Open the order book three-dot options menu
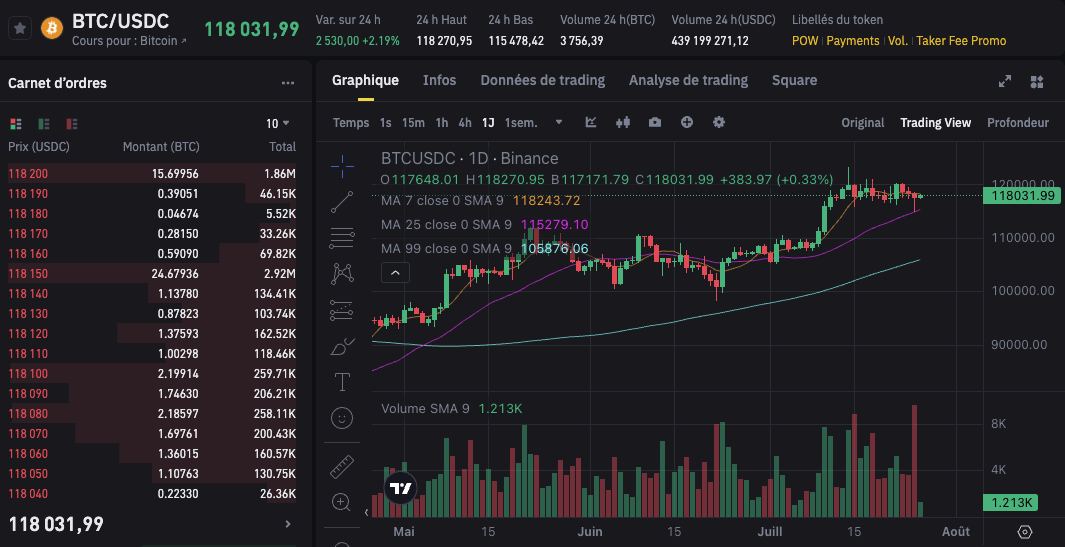 click(x=288, y=83)
